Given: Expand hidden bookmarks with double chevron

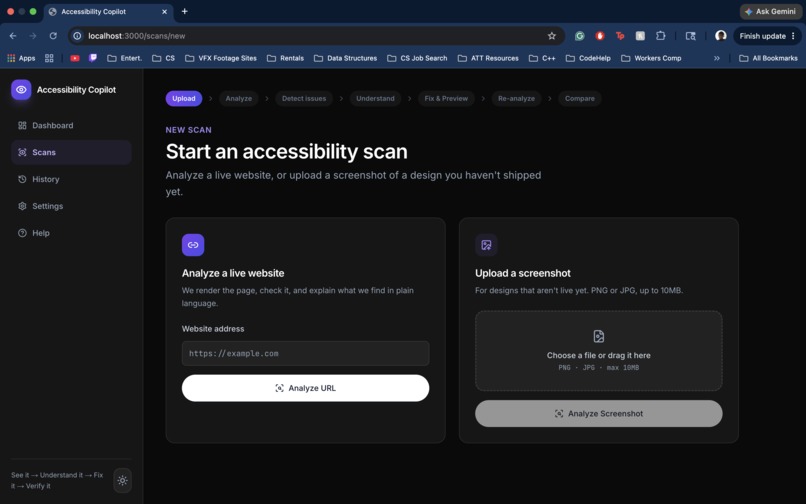Looking at the screenshot, I should [x=717, y=58].
